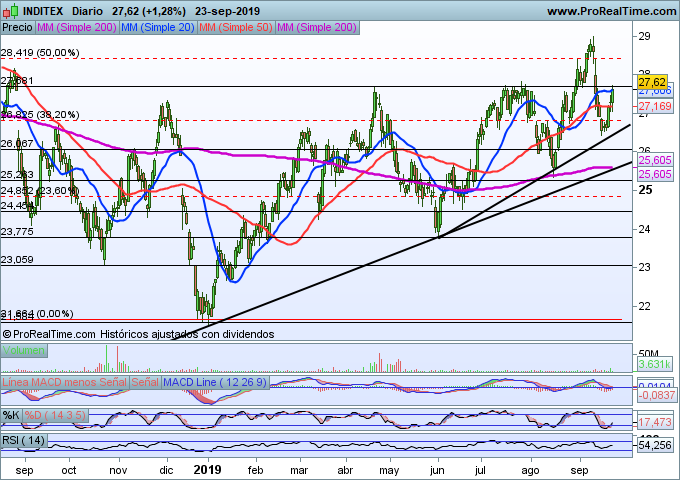Click the 27,62 (+1,28%) price readout

(x=149, y=11)
